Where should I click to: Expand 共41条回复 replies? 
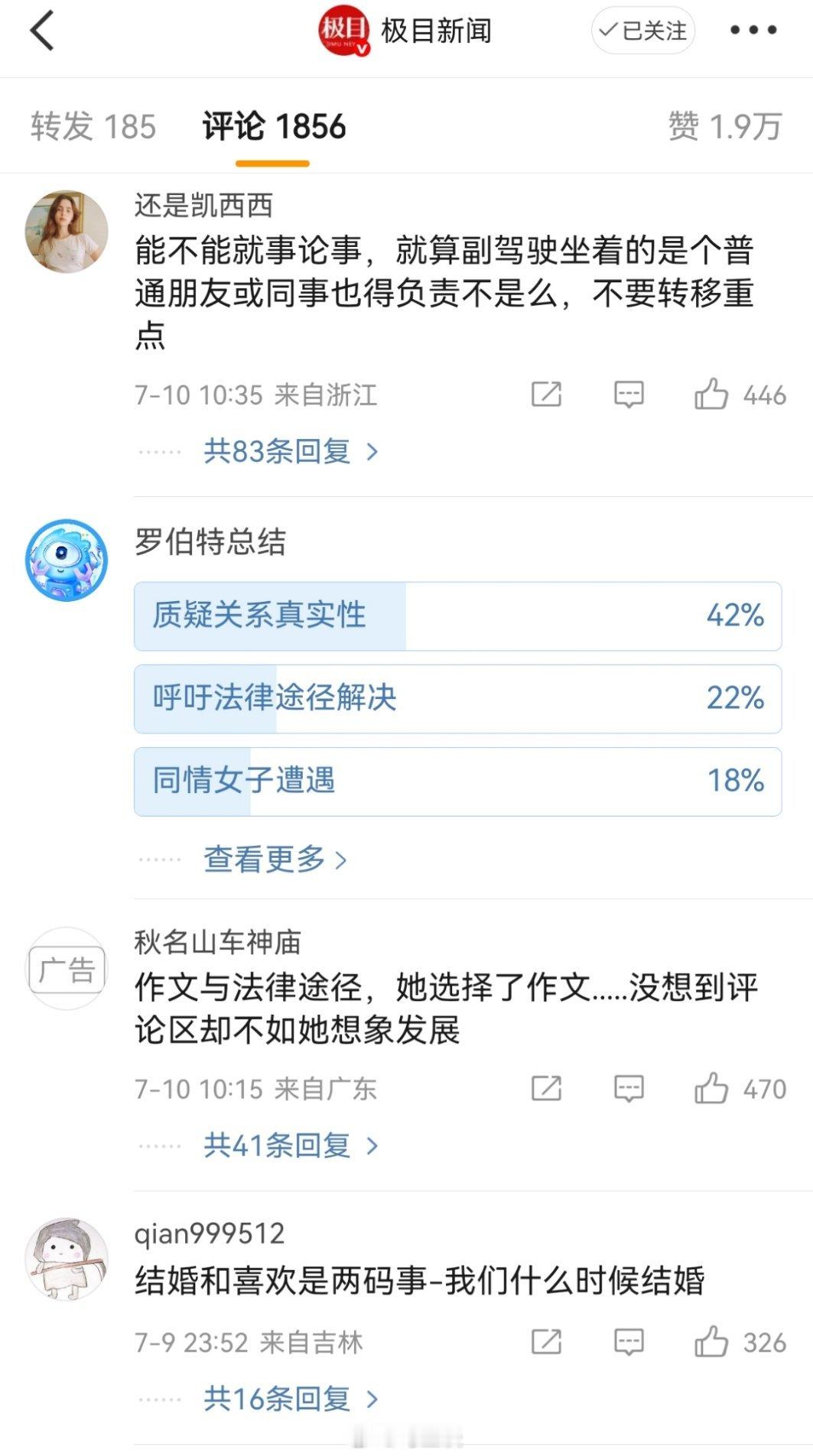pos(291,1145)
